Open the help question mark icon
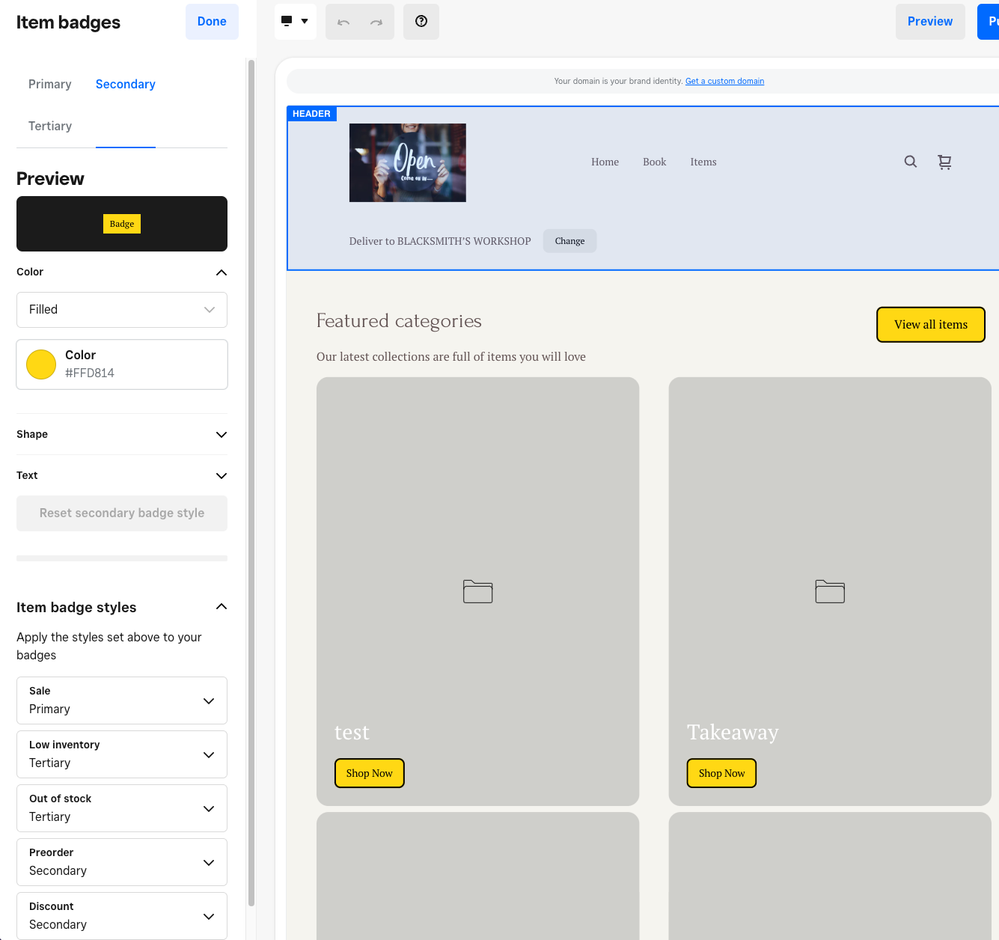 click(x=421, y=22)
